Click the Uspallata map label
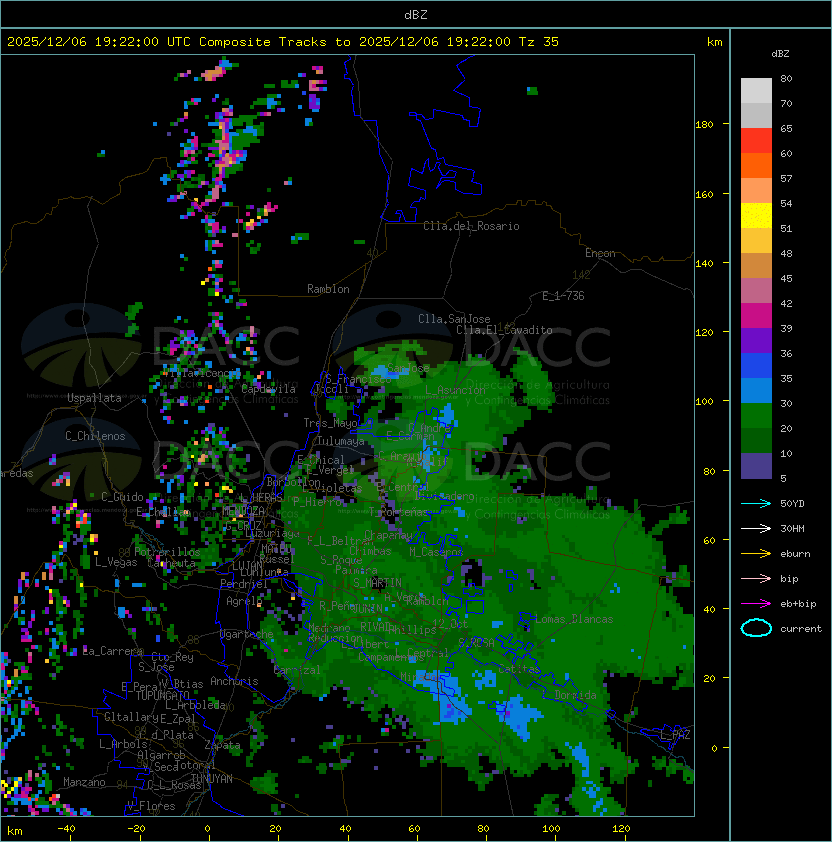 [95, 398]
